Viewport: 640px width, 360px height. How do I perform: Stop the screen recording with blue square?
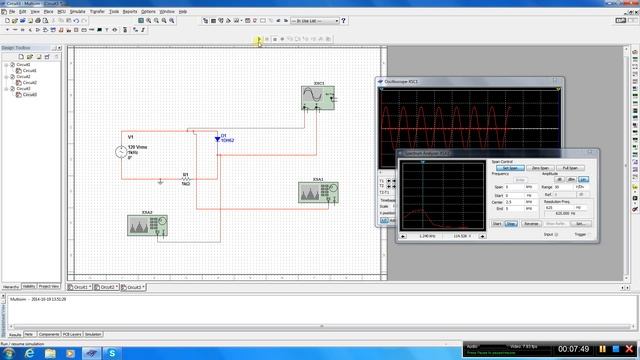pyautogui.click(x=616, y=349)
